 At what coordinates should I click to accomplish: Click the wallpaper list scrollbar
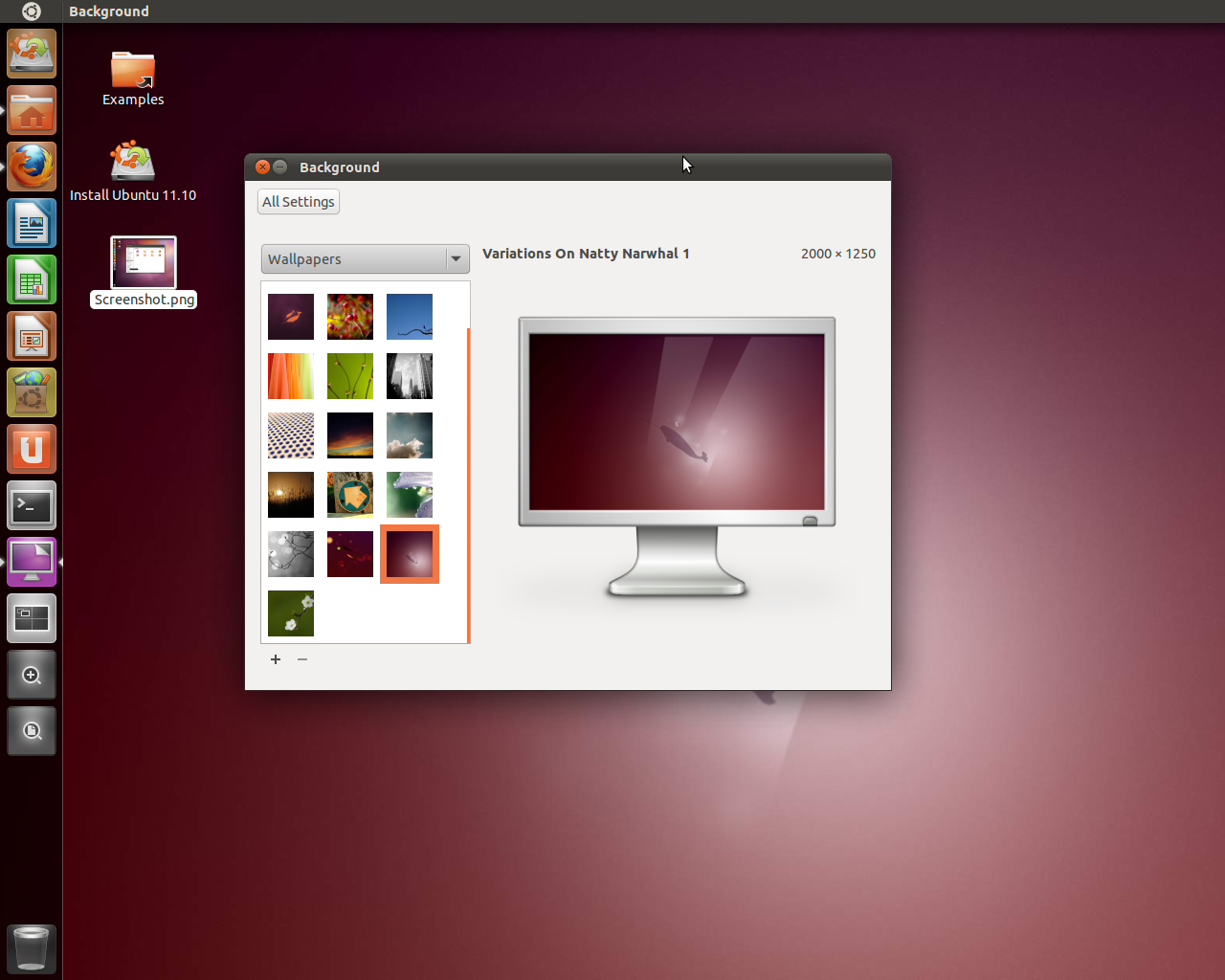[x=468, y=485]
